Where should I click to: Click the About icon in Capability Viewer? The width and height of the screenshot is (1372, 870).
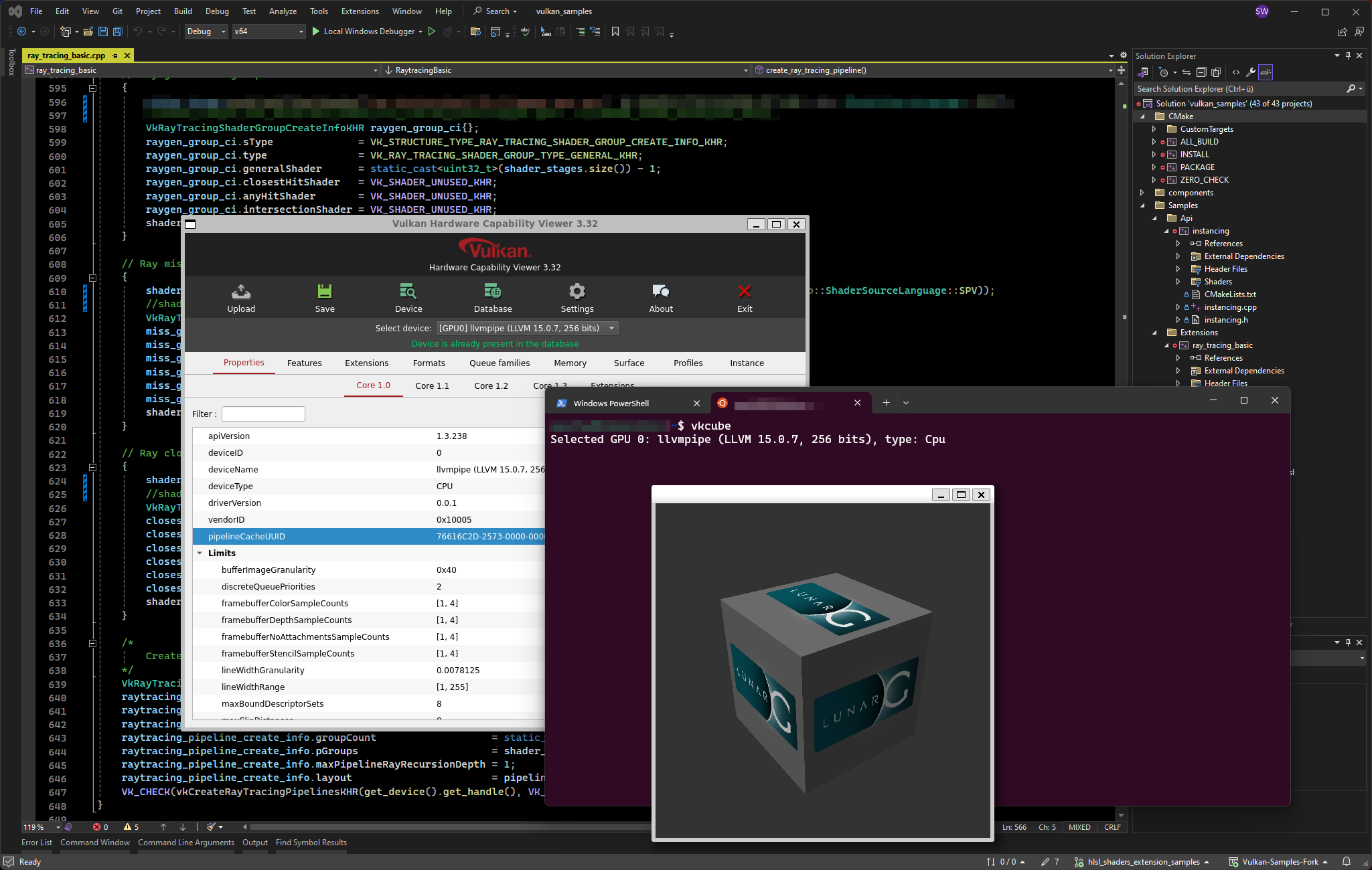coord(660,297)
